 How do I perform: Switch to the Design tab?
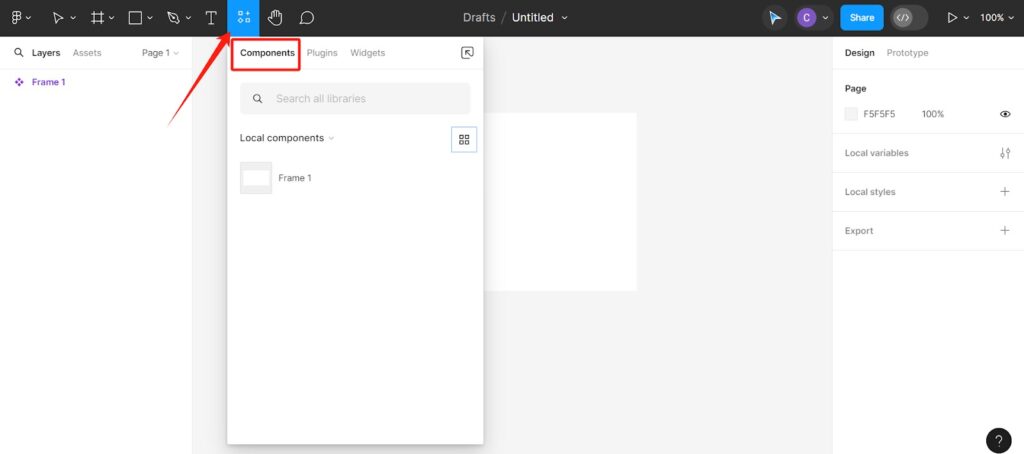click(x=859, y=53)
